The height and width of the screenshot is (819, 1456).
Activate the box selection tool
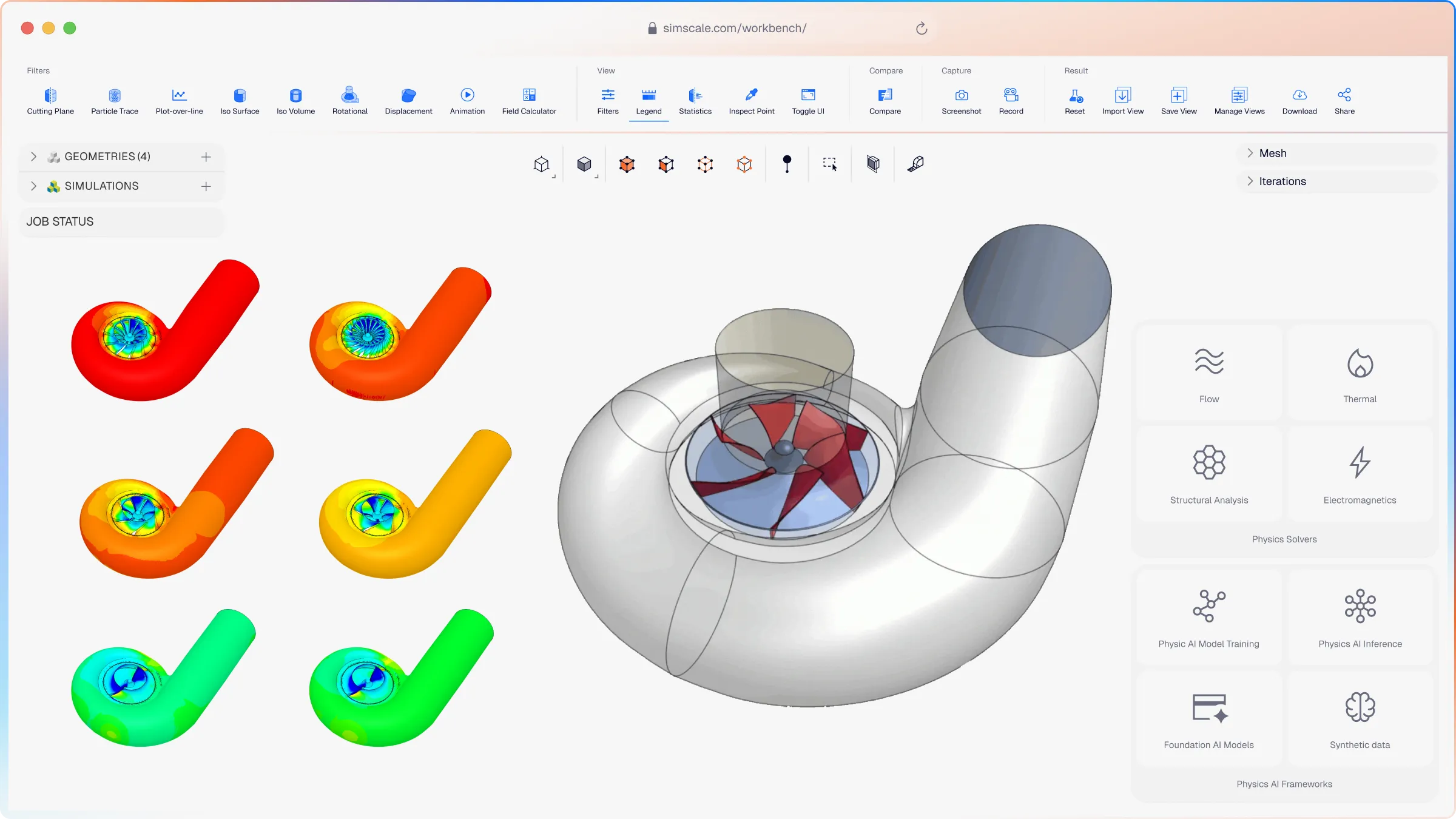[x=830, y=164]
